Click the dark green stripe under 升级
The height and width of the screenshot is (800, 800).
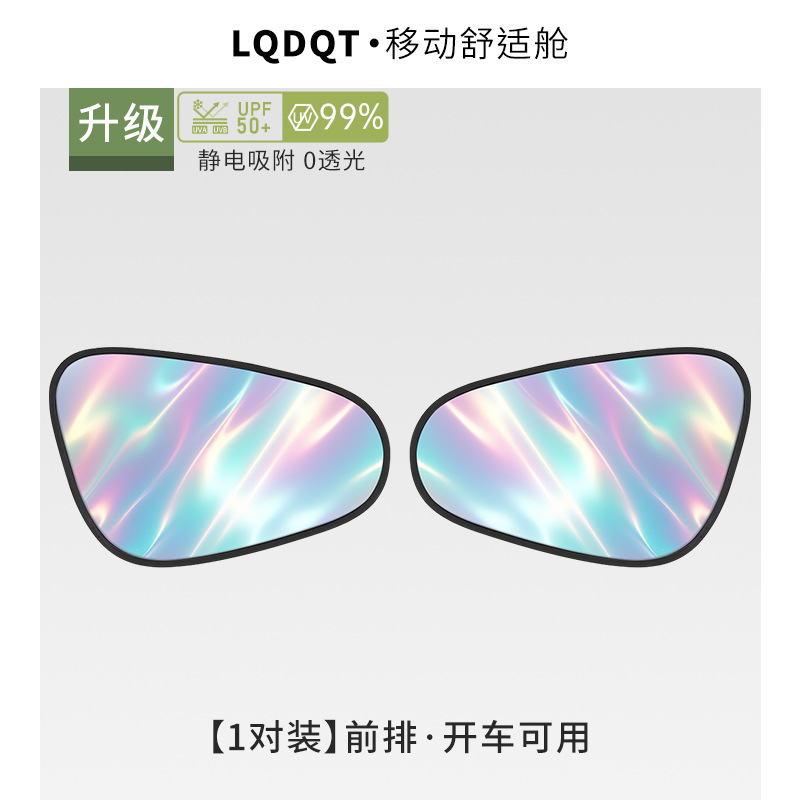point(121,163)
